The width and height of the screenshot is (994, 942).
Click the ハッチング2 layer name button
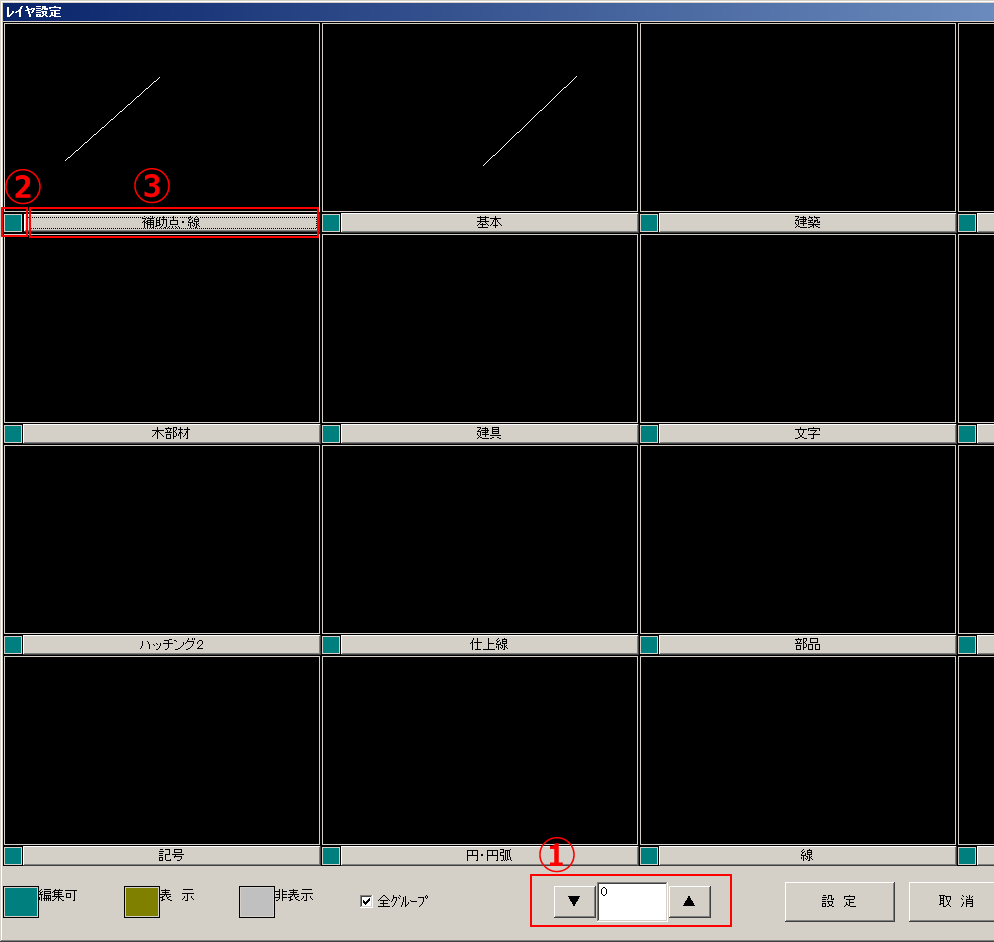click(171, 645)
